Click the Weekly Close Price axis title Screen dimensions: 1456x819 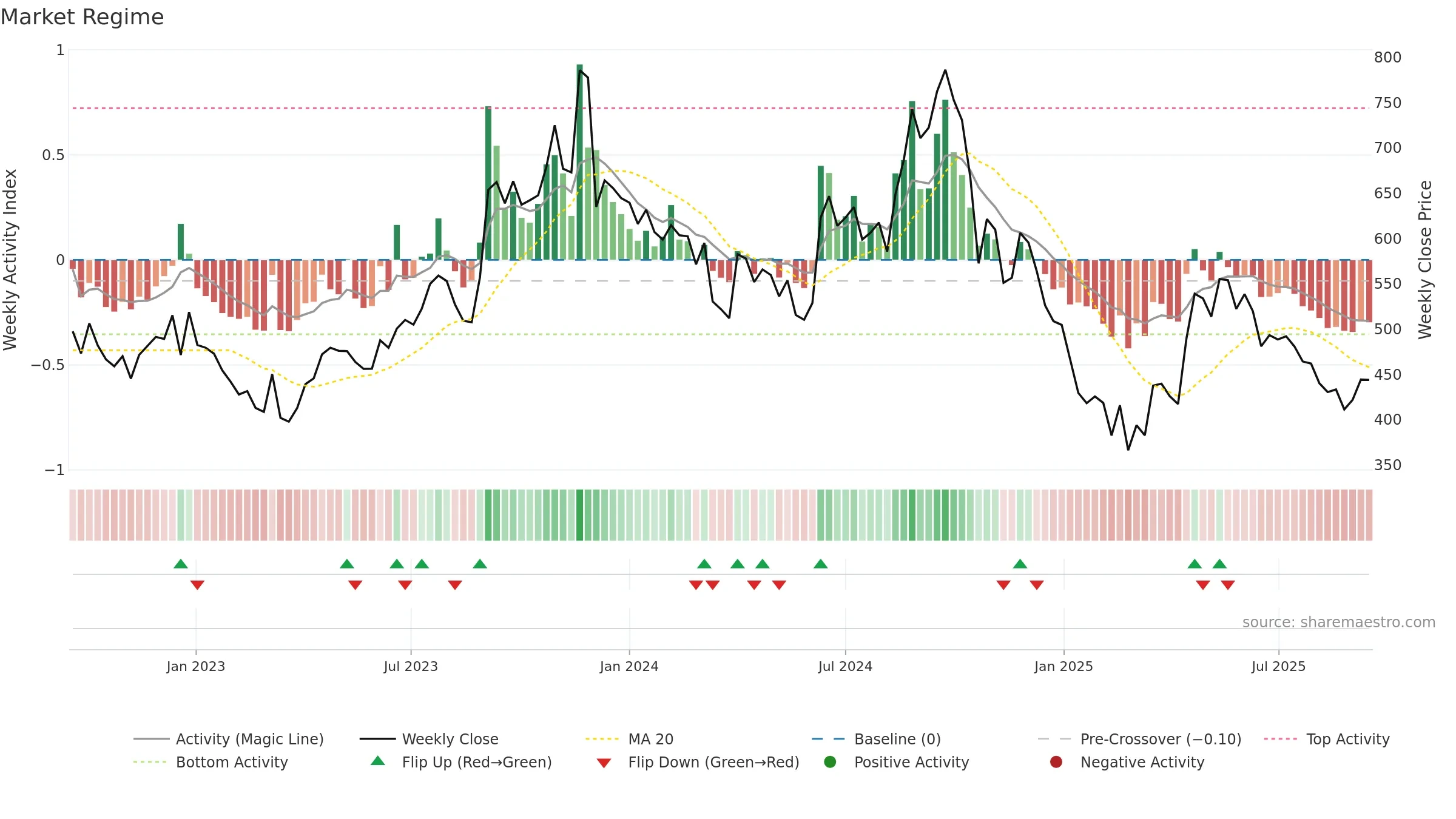click(x=1425, y=260)
